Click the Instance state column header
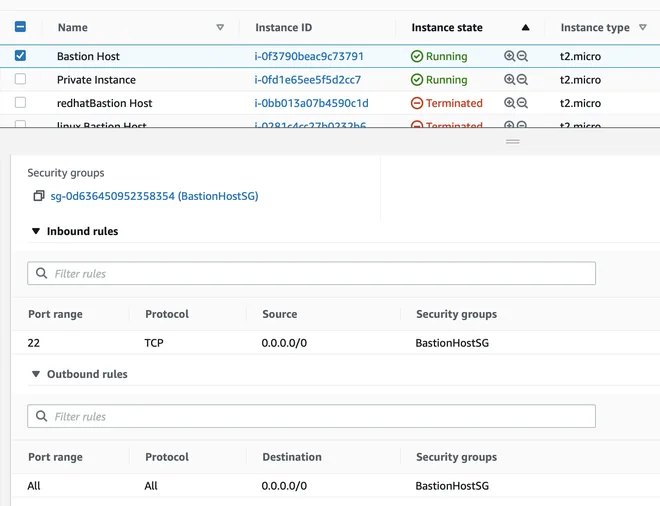This screenshot has width=660, height=506. click(447, 27)
